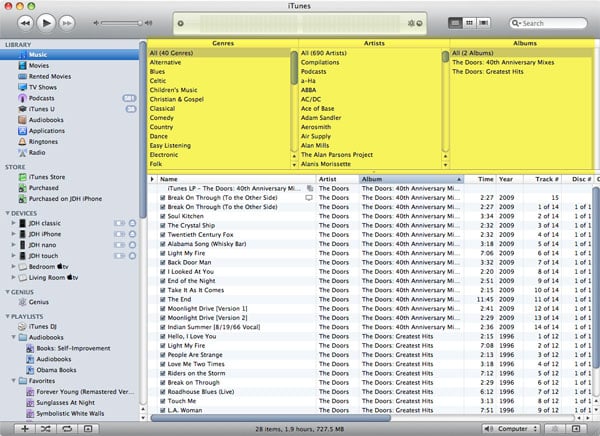Select Alternative in the Genres list
This screenshot has width=600, height=436.
[219, 62]
